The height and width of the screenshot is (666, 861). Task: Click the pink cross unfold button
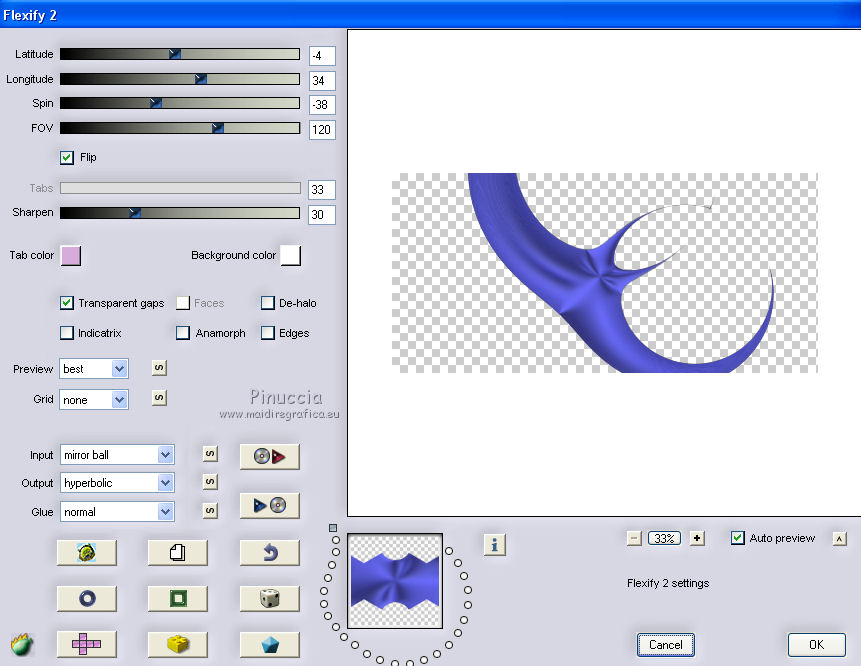coord(87,645)
